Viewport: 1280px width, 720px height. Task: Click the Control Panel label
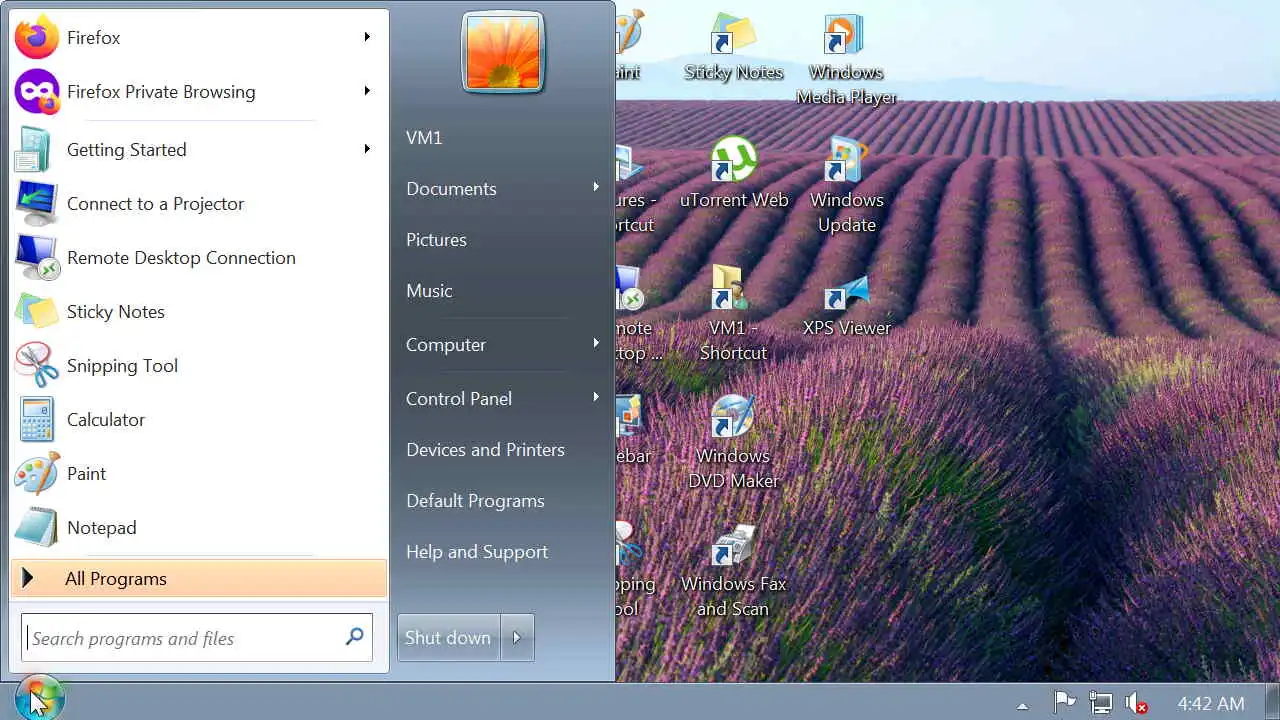(459, 399)
